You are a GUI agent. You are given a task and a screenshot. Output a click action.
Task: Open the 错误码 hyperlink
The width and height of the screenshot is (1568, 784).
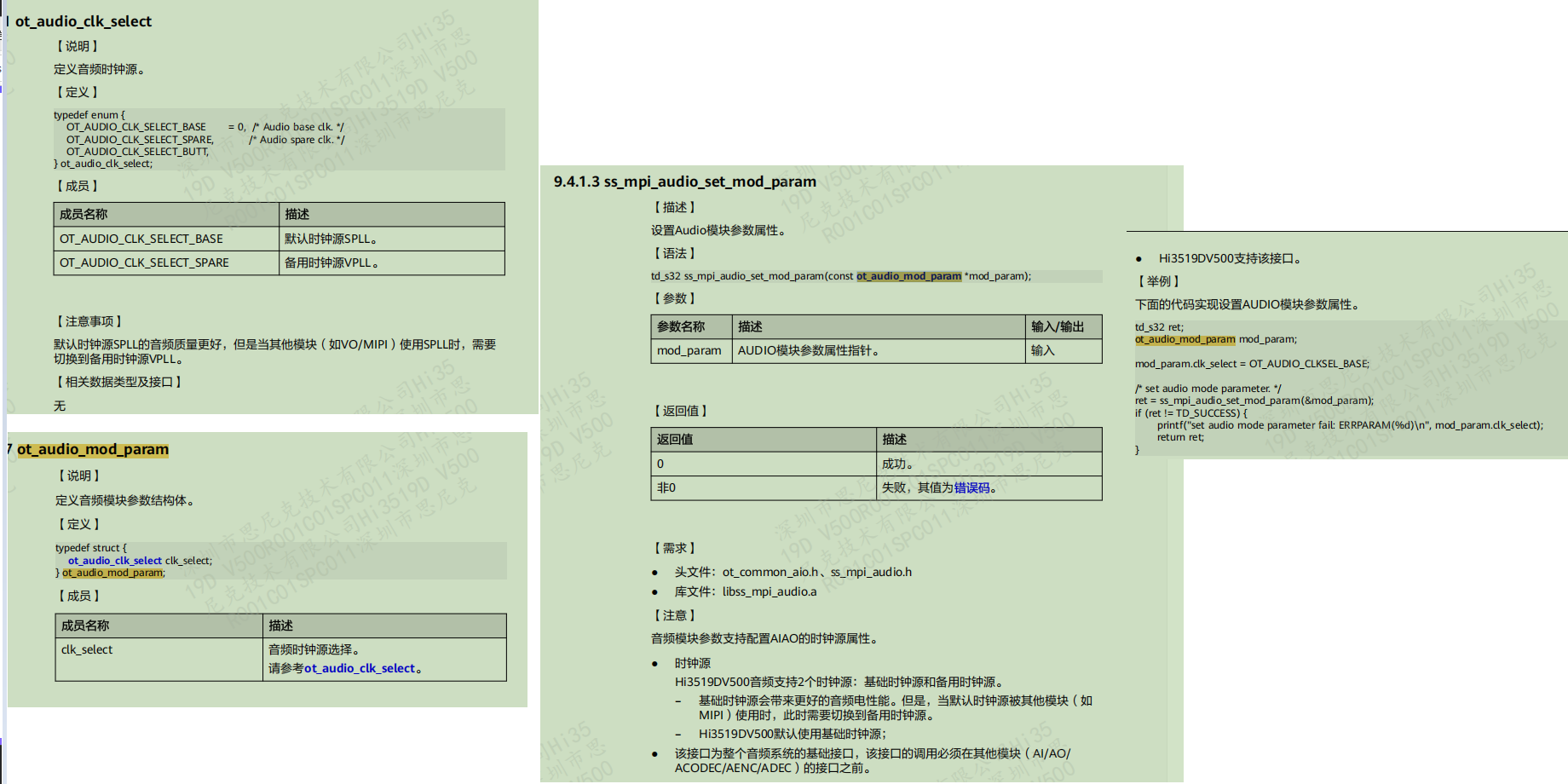pos(971,487)
